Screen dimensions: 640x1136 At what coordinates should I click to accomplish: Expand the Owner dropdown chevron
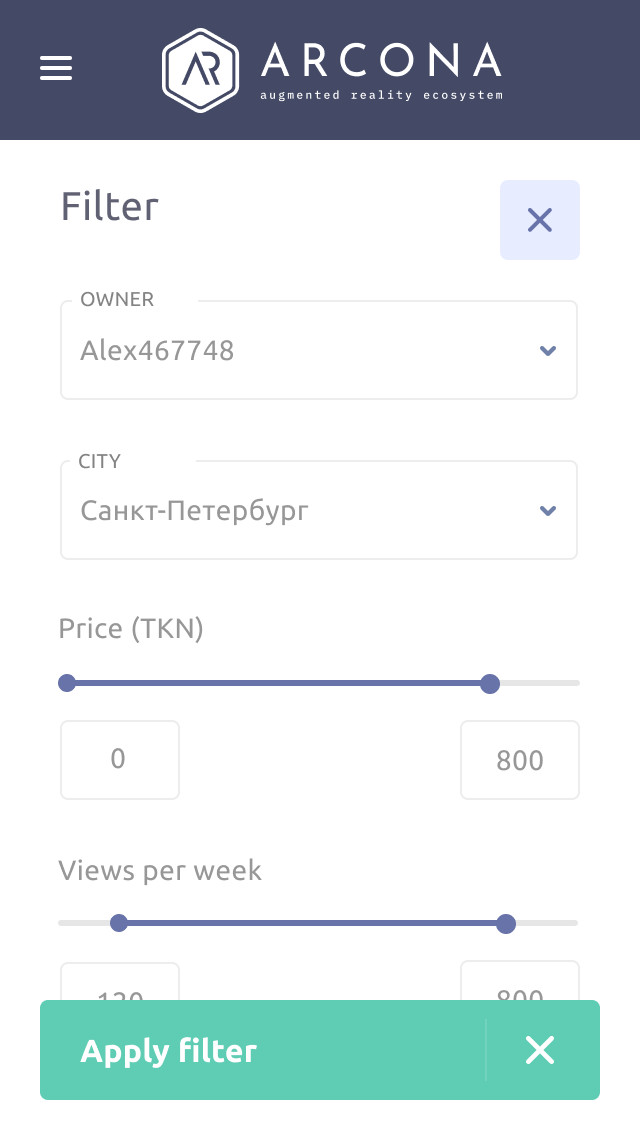point(547,351)
